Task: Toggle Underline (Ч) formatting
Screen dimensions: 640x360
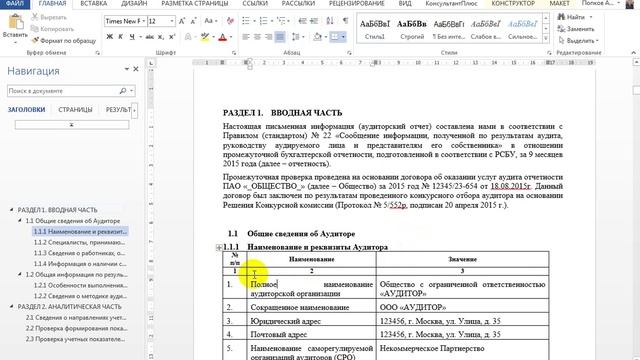Action: (x=132, y=37)
